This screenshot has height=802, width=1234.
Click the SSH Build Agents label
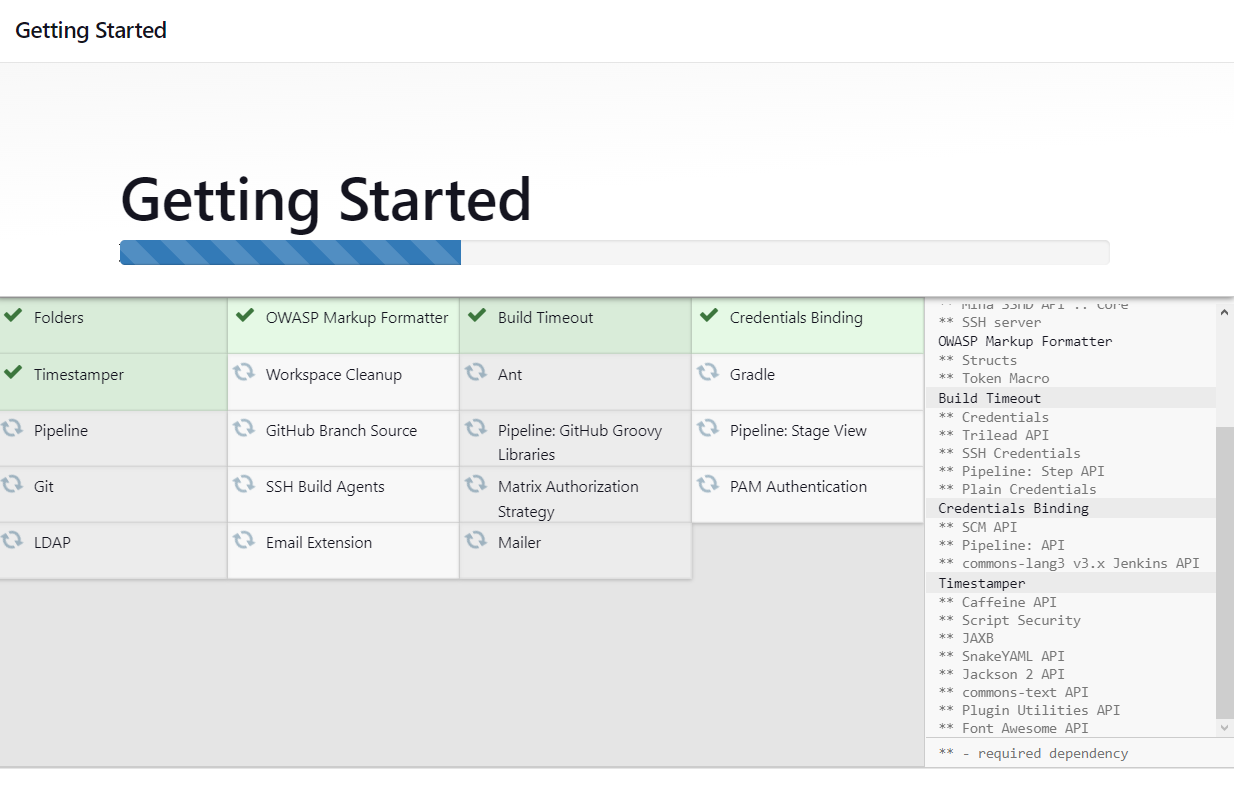325,487
